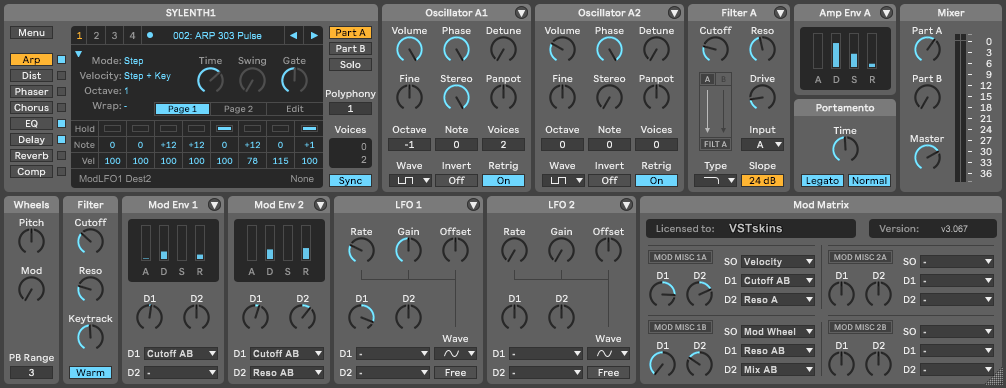Click the Filter Keytrack knob
Image resolution: width=1006 pixels, height=388 pixels.
(x=90, y=337)
